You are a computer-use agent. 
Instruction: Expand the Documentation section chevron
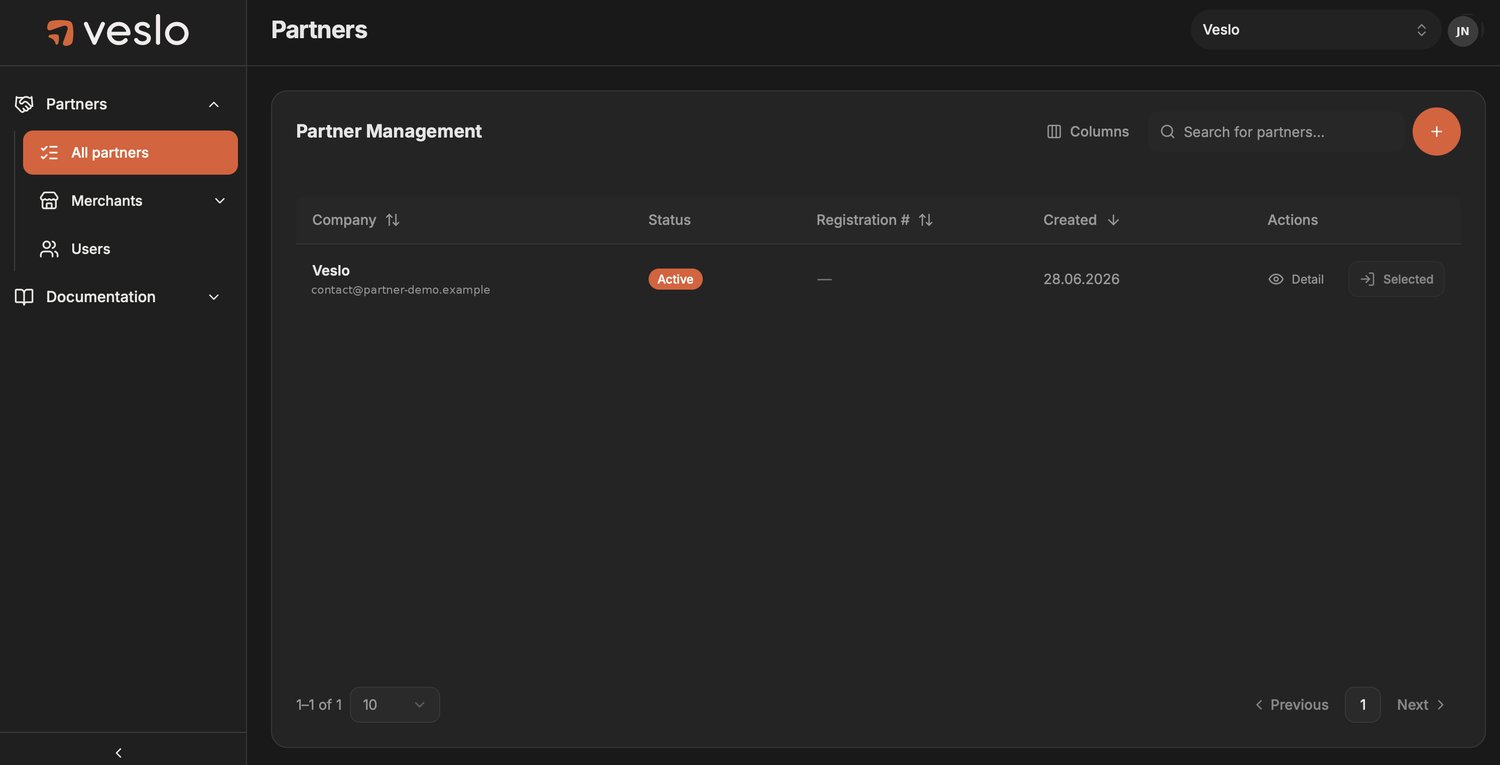213,297
